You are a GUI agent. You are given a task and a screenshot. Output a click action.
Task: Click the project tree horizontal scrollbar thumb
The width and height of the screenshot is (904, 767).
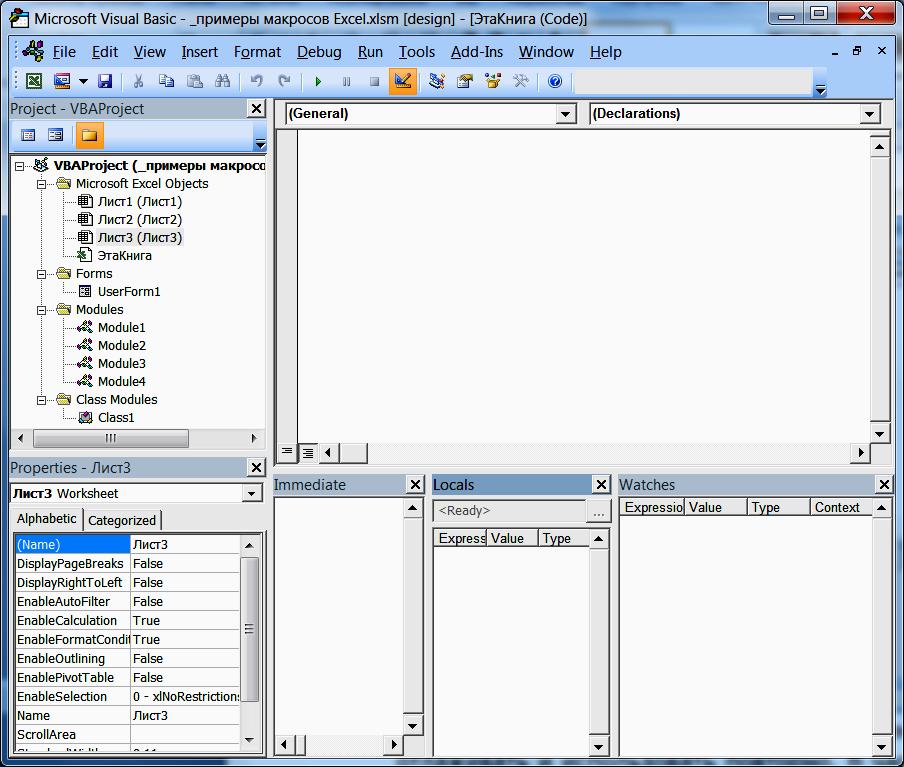click(111, 438)
